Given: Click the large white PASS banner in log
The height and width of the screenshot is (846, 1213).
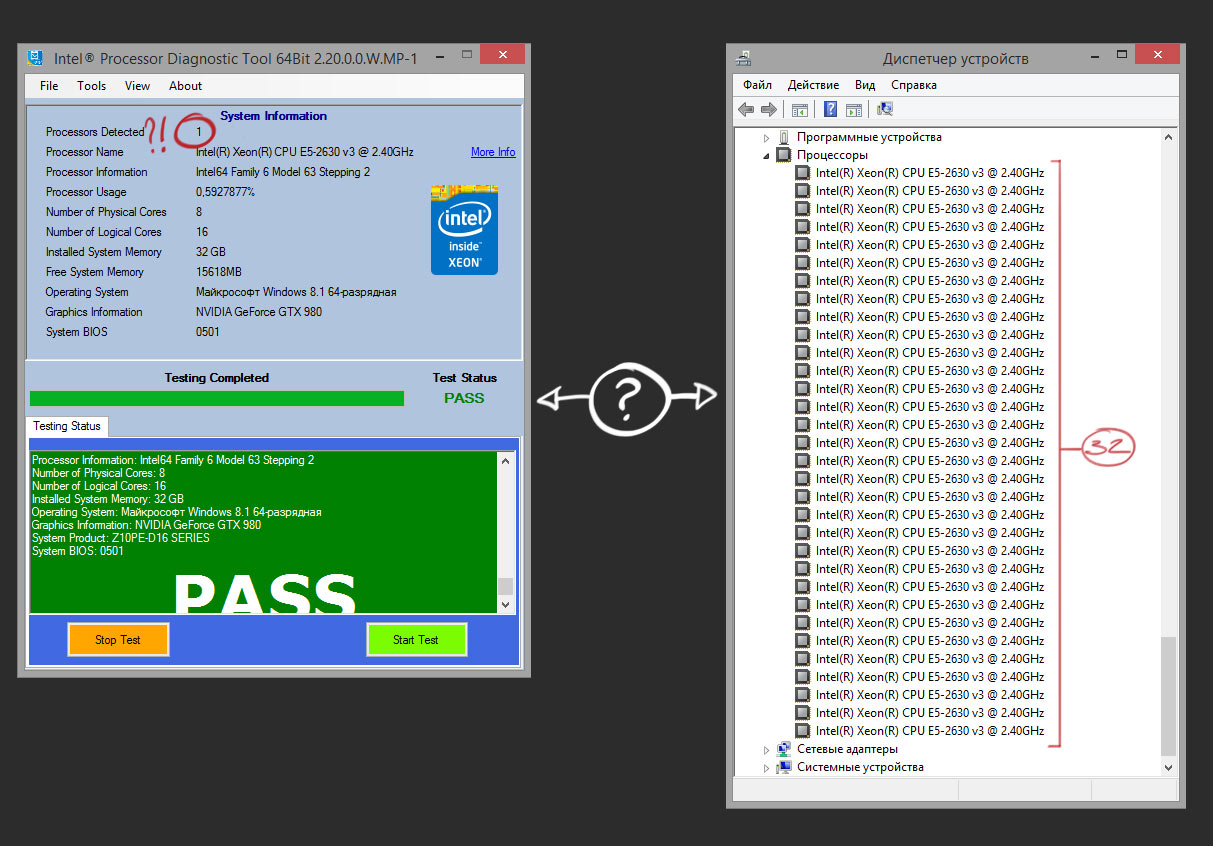Looking at the screenshot, I should coord(265,592).
